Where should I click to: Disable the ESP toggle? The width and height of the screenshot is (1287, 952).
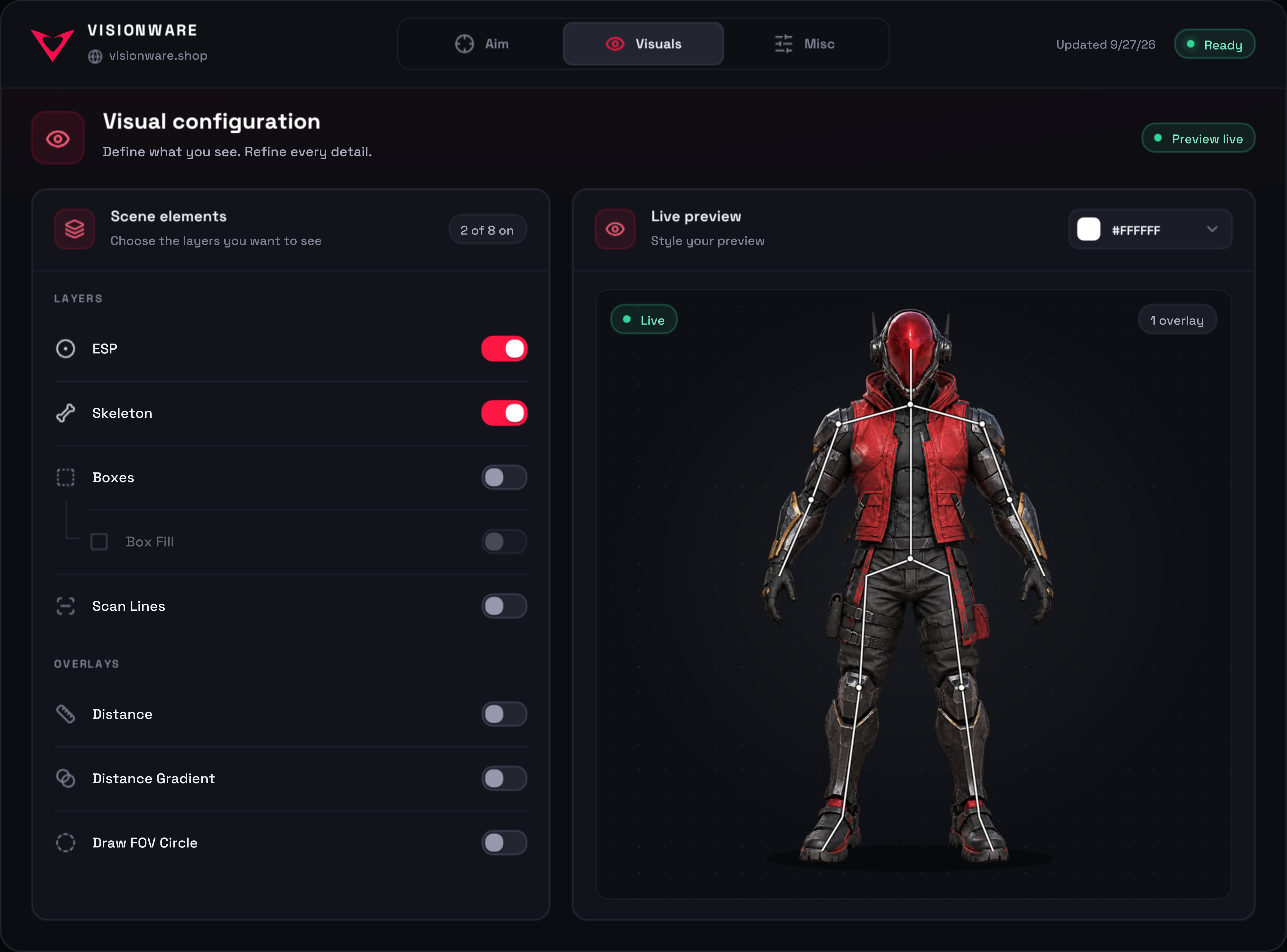pyautogui.click(x=504, y=349)
